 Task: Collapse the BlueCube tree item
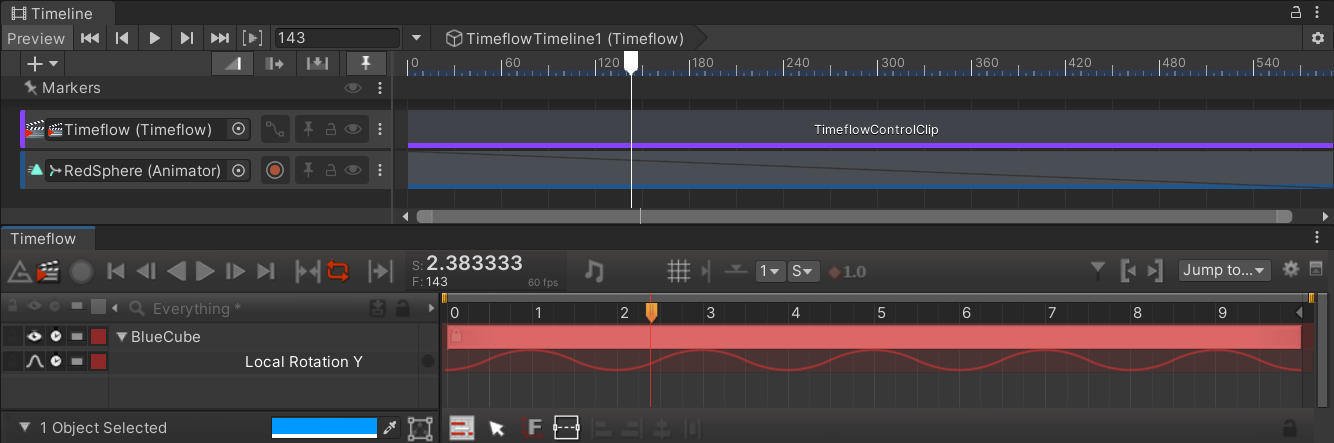tap(122, 337)
